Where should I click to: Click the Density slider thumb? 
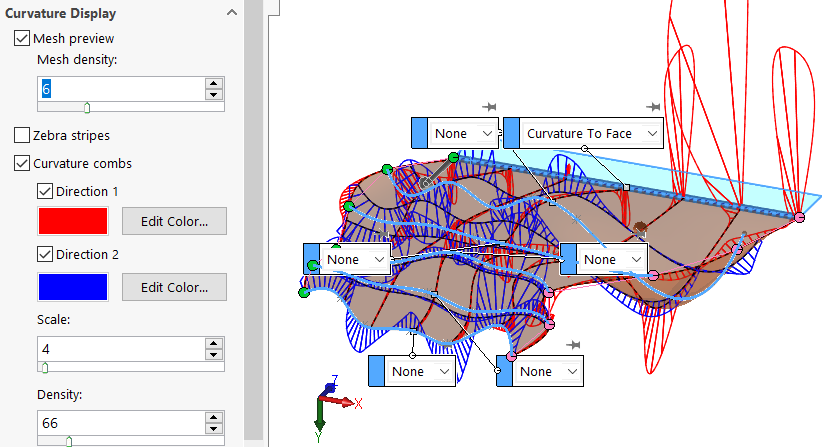69,441
